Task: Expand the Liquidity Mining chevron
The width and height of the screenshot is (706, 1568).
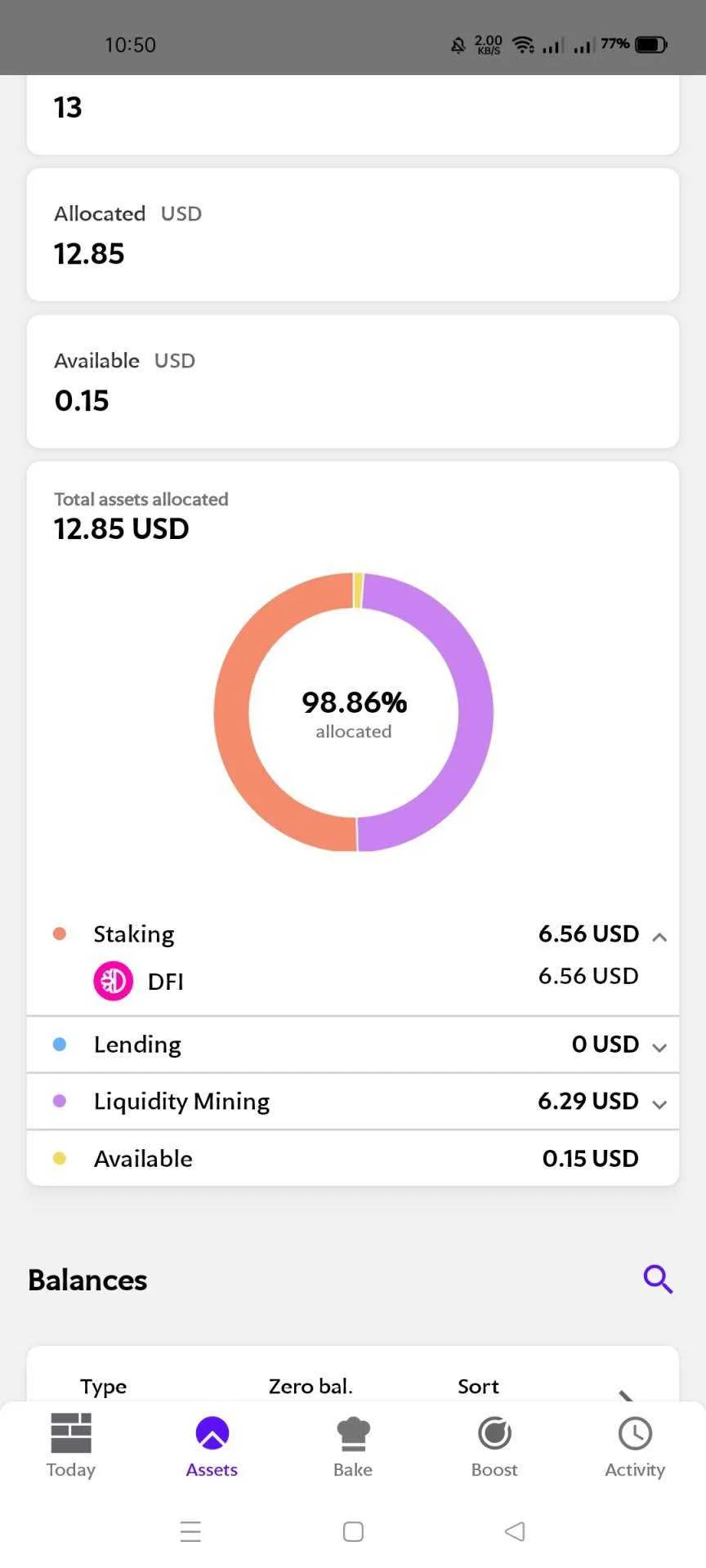Action: point(659,1104)
